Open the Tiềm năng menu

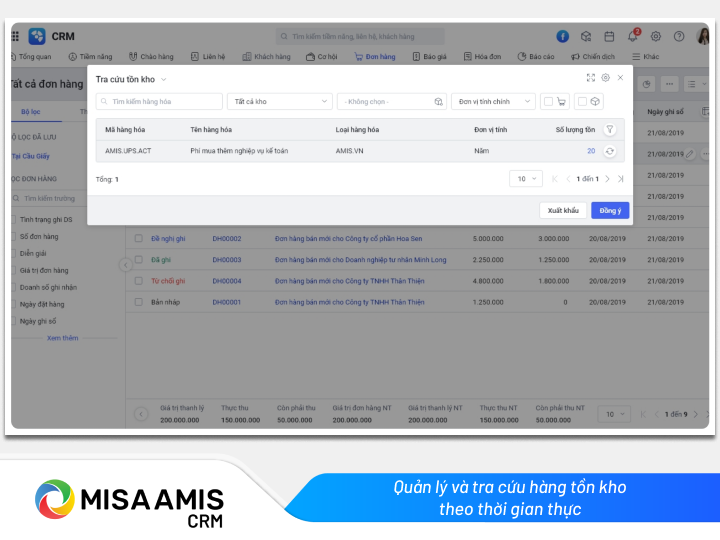(x=90, y=56)
